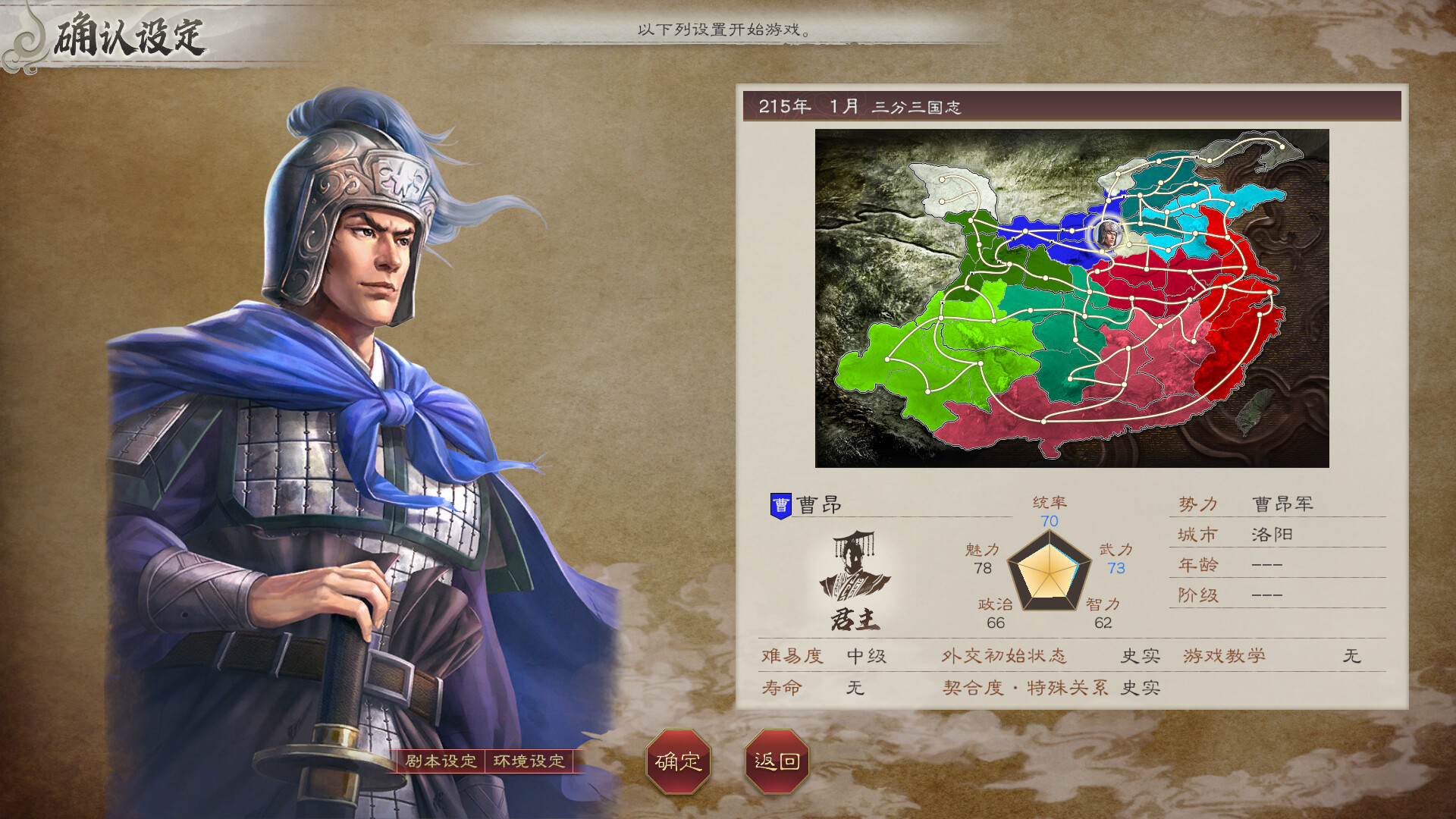Click the 确定 confirm button
This screenshot has height=819, width=1456.
click(x=678, y=761)
